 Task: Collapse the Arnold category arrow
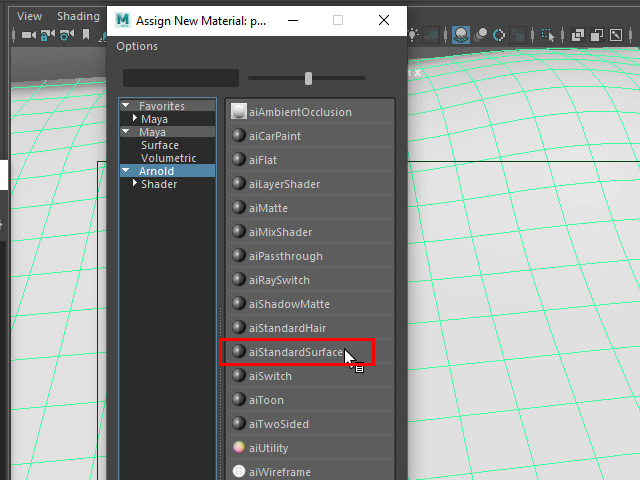pyautogui.click(x=126, y=171)
